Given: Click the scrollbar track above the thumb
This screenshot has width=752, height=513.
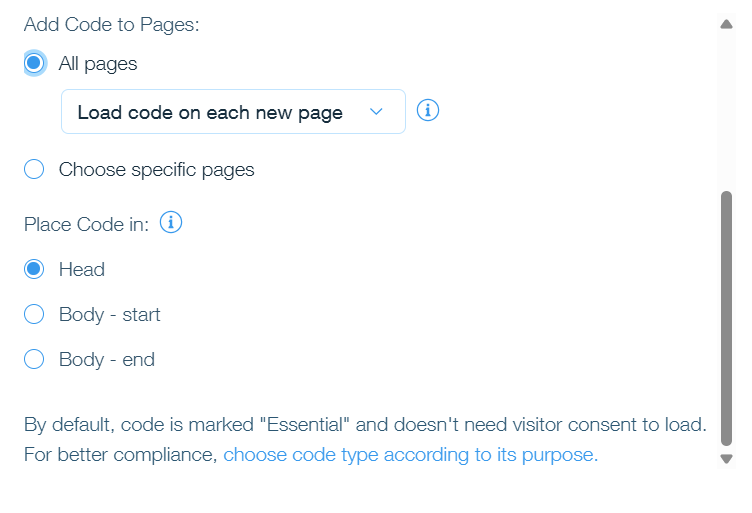Looking at the screenshot, I should point(727,110).
